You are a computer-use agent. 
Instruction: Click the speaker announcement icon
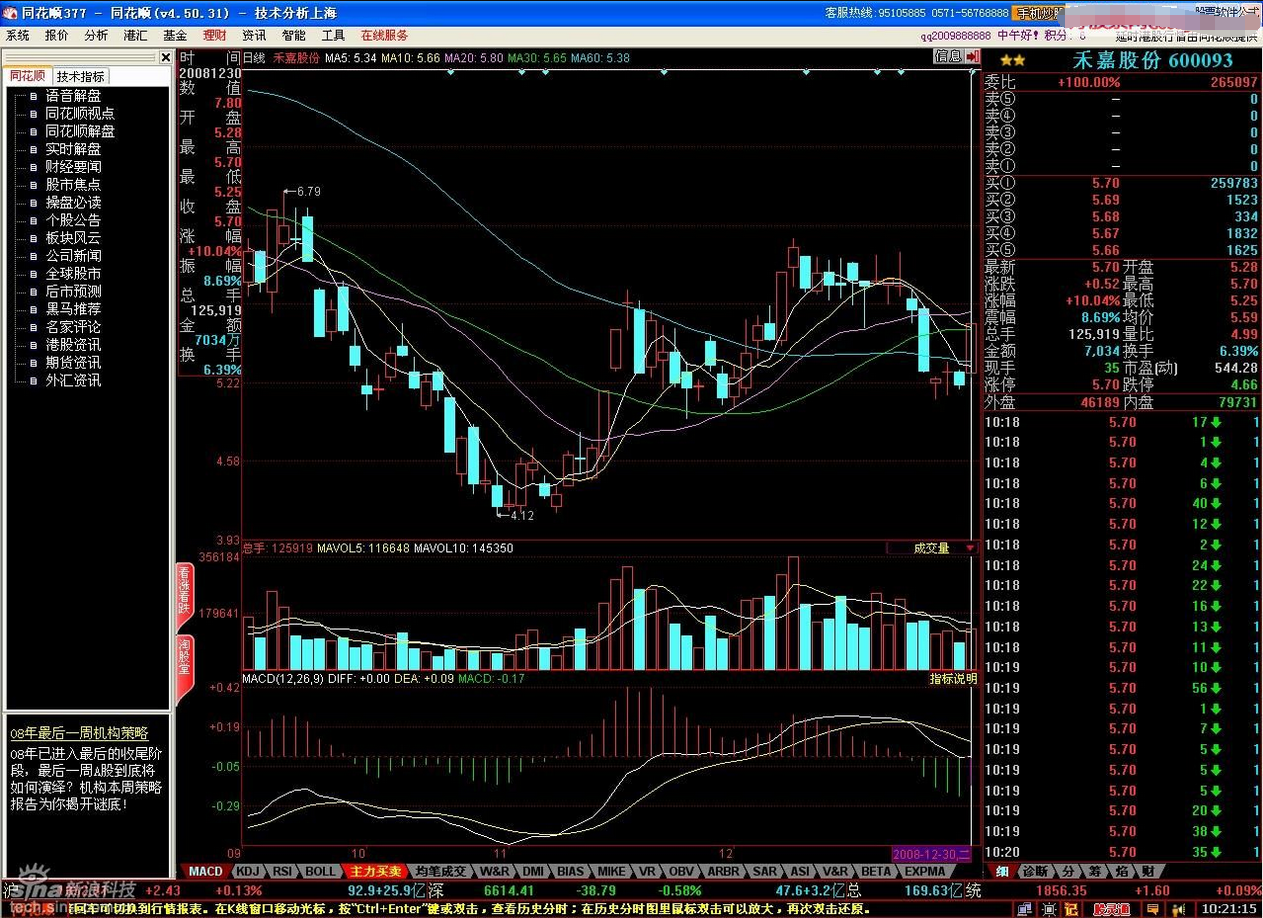[x=1177, y=908]
